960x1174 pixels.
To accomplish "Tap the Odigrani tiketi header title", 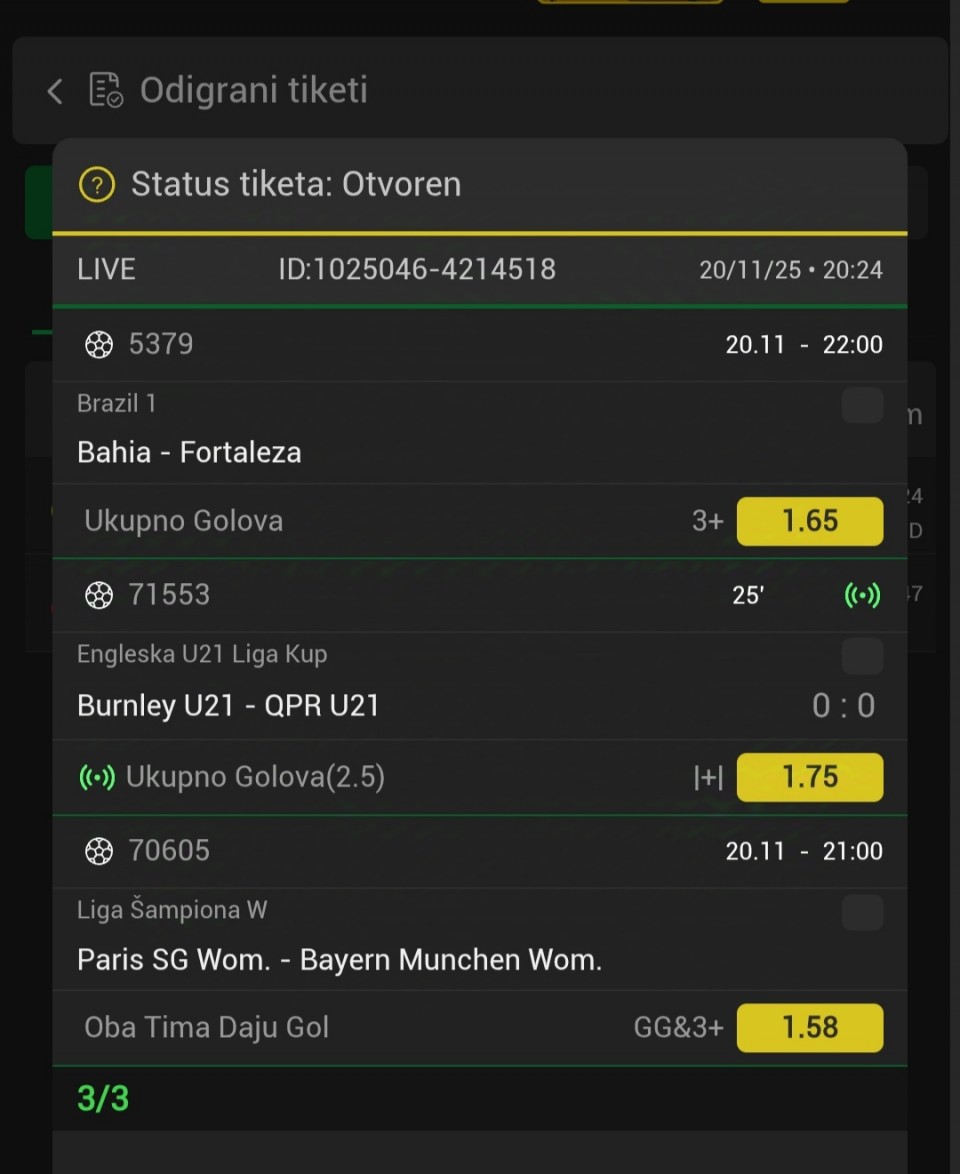I will tap(253, 90).
